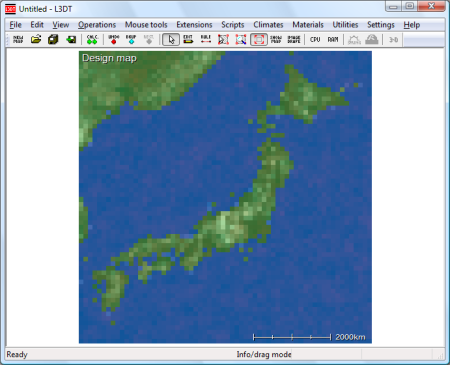Click the 2000km scale bar label

[x=350, y=337]
